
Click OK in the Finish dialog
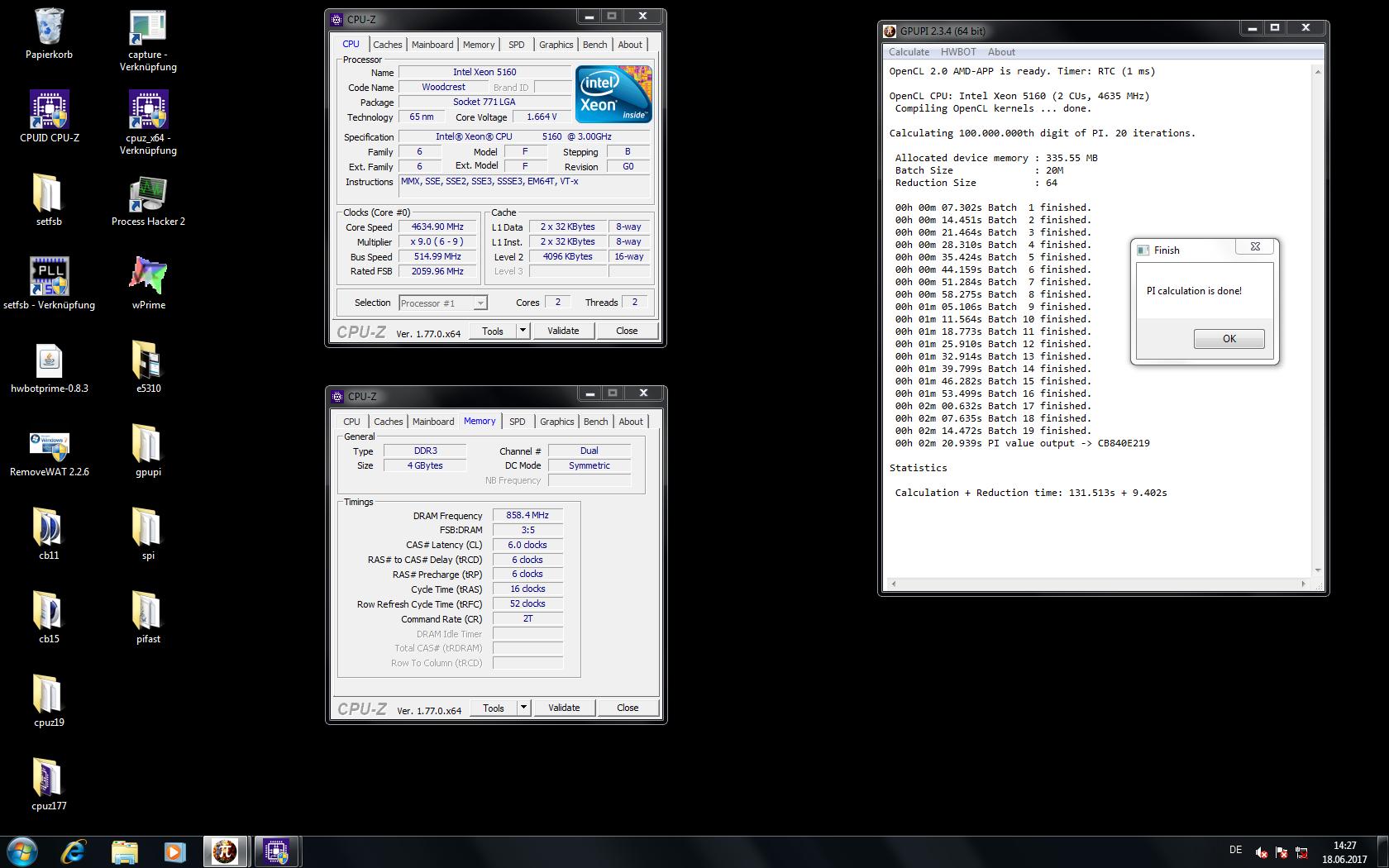point(1229,339)
